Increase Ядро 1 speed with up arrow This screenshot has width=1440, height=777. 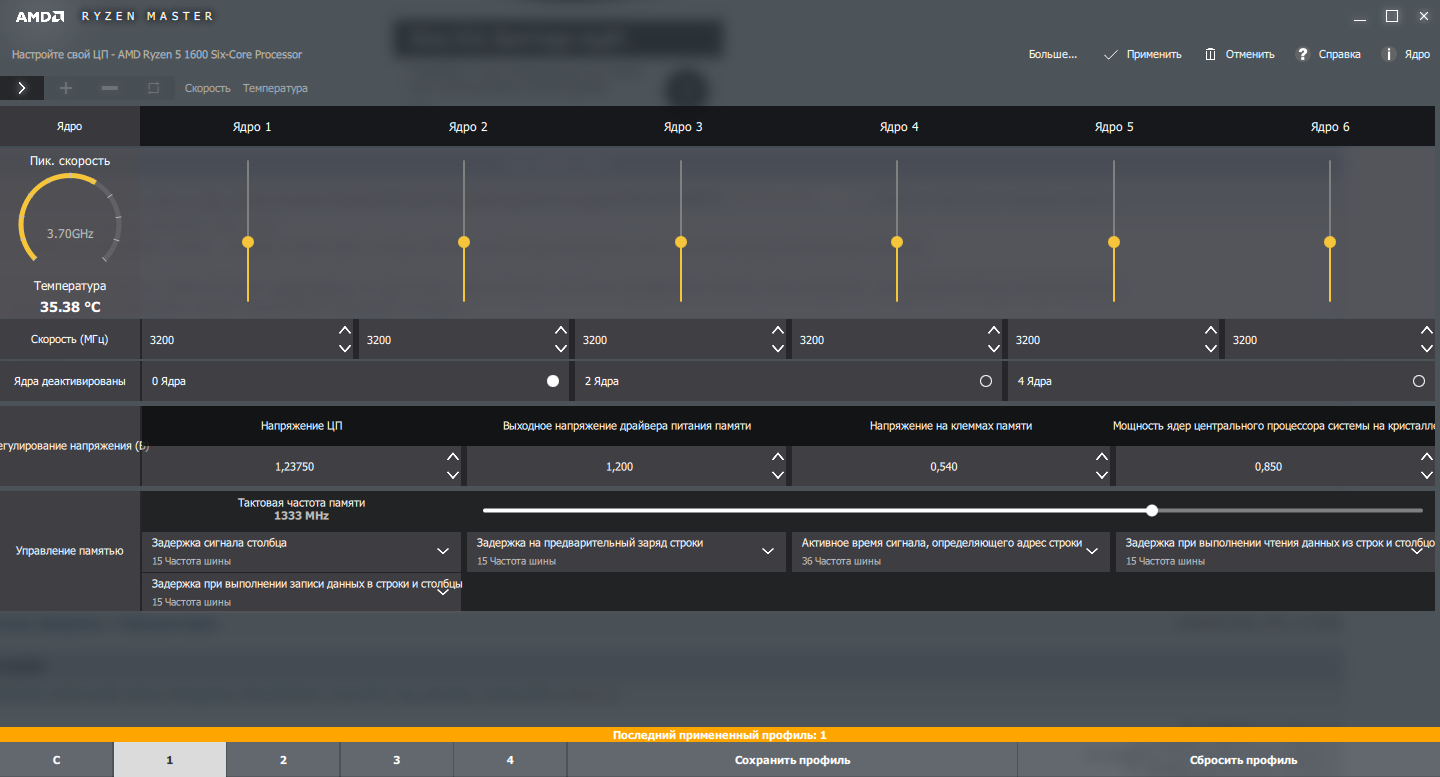pyautogui.click(x=345, y=331)
